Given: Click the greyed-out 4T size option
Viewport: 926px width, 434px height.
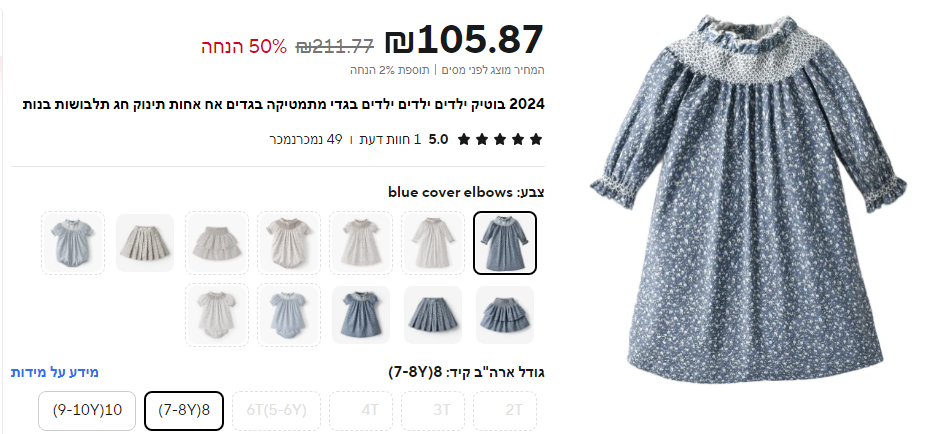Looking at the screenshot, I should click(x=361, y=410).
